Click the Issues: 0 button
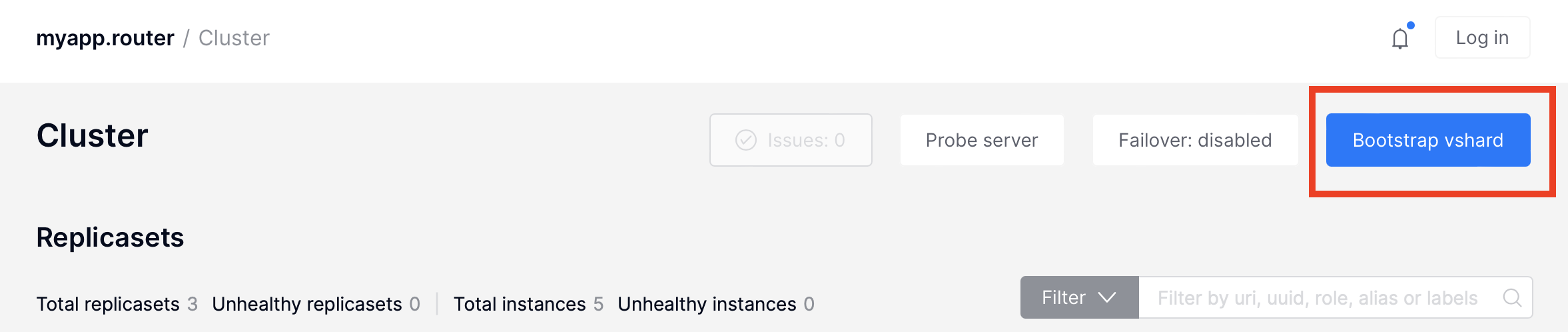 (x=791, y=140)
